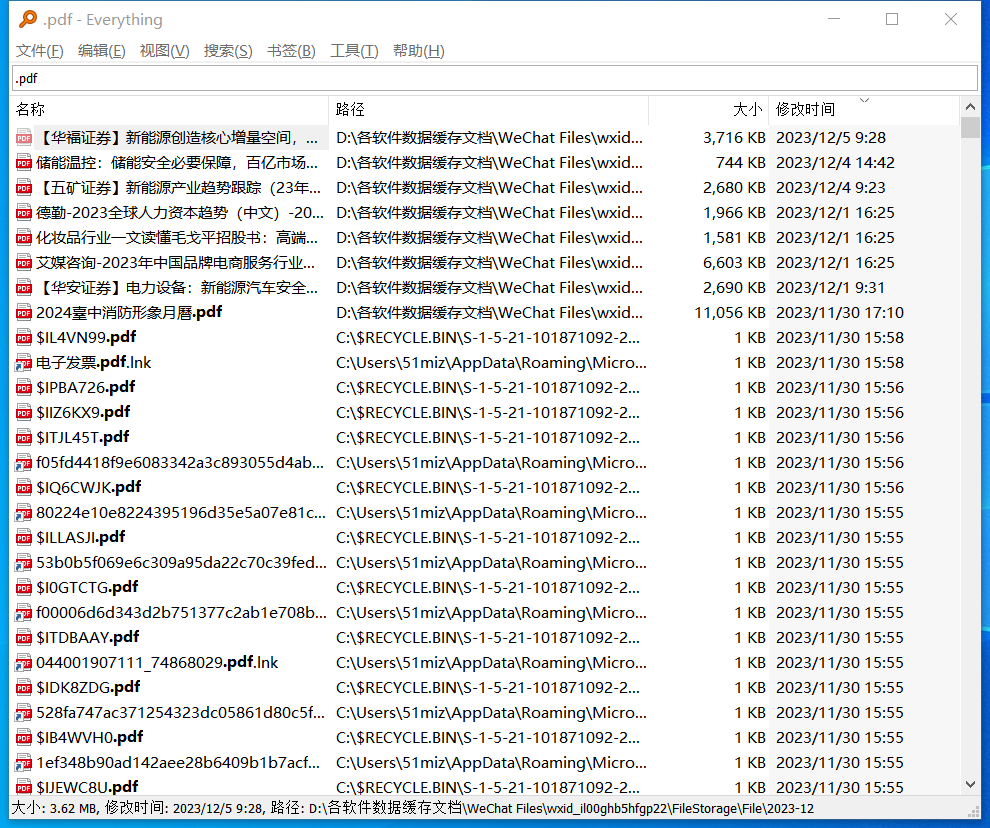This screenshot has height=828, width=990.
Task: Click PDF icon of 化妆品行业 file
Action: [x=24, y=238]
